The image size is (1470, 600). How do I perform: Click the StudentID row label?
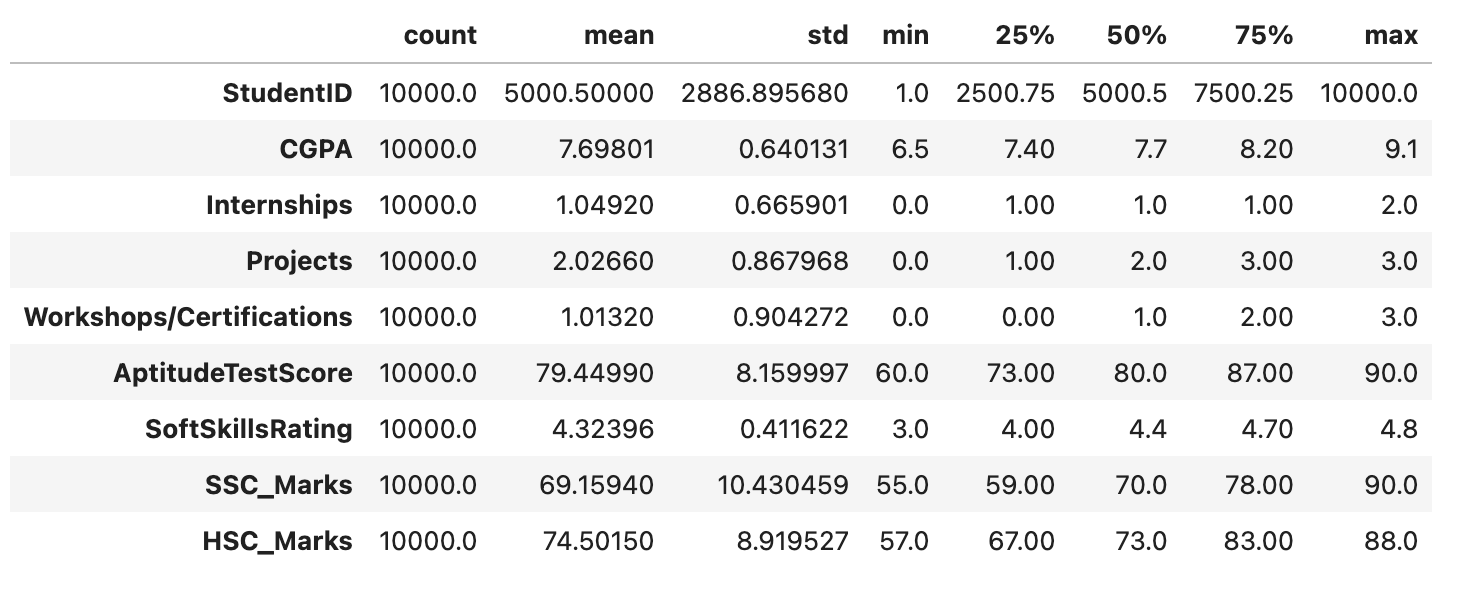(x=287, y=93)
